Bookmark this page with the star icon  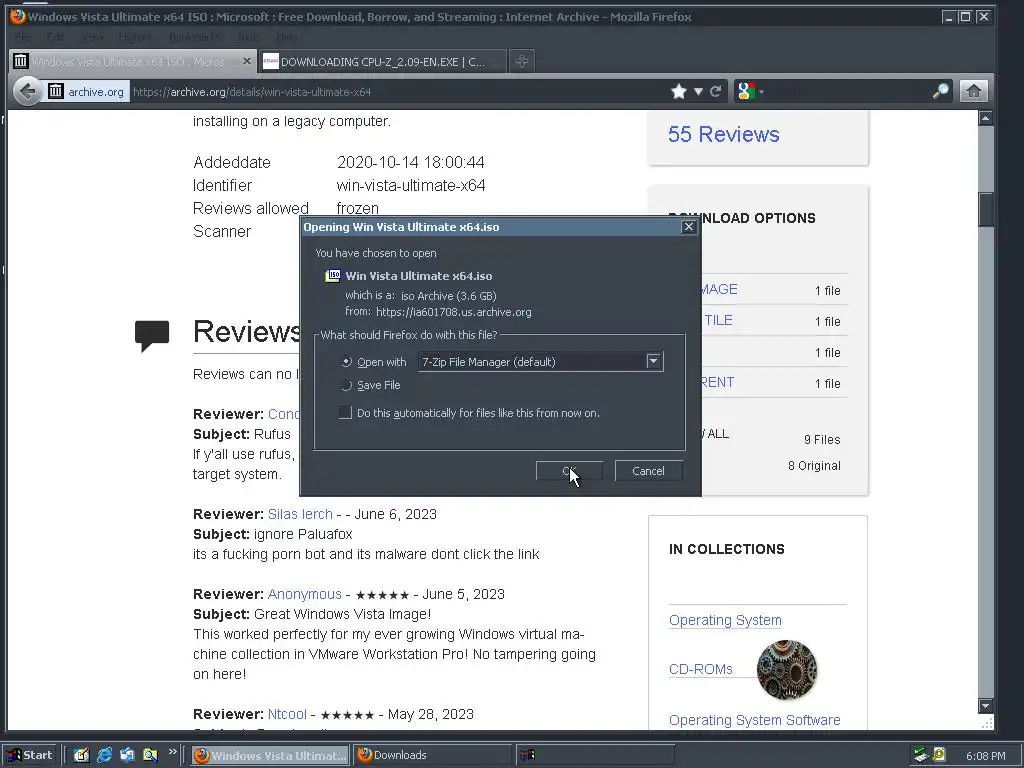click(679, 91)
